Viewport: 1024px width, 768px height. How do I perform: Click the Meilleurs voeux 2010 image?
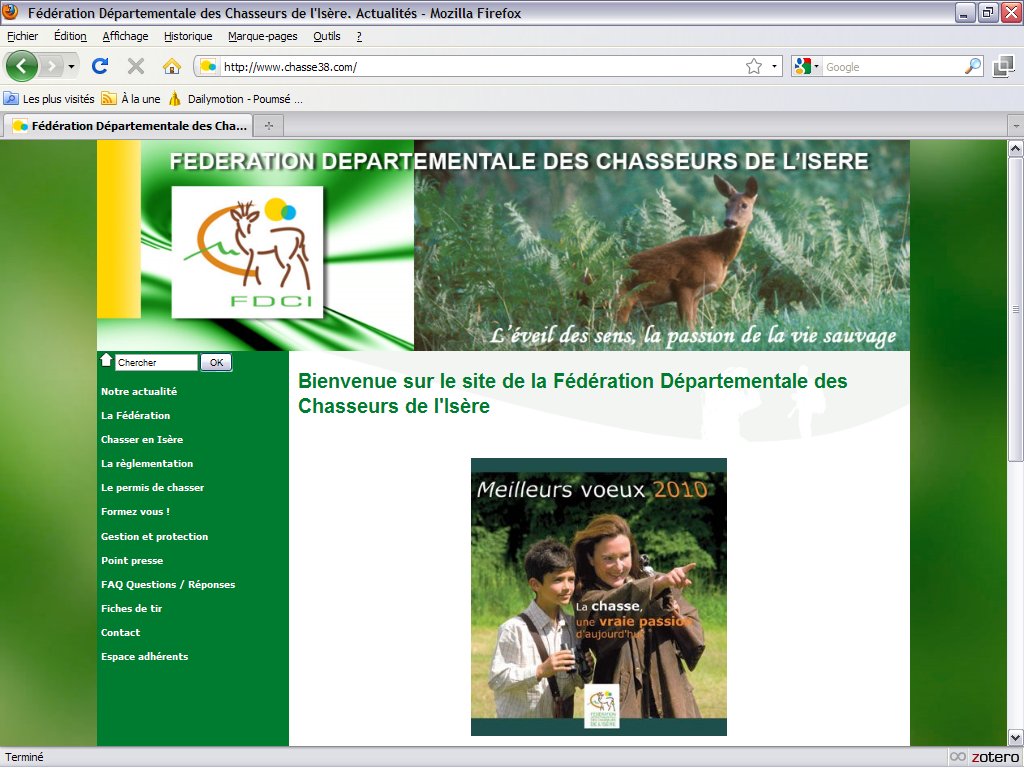[598, 597]
